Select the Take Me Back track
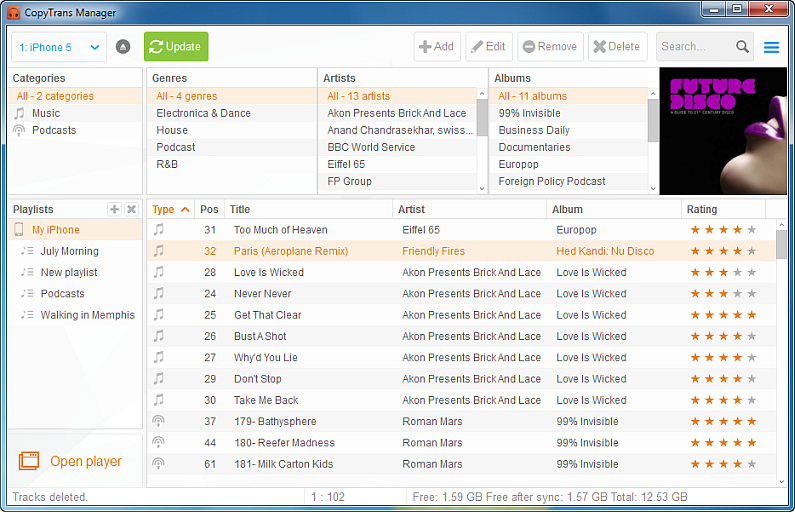 [x=461, y=400]
